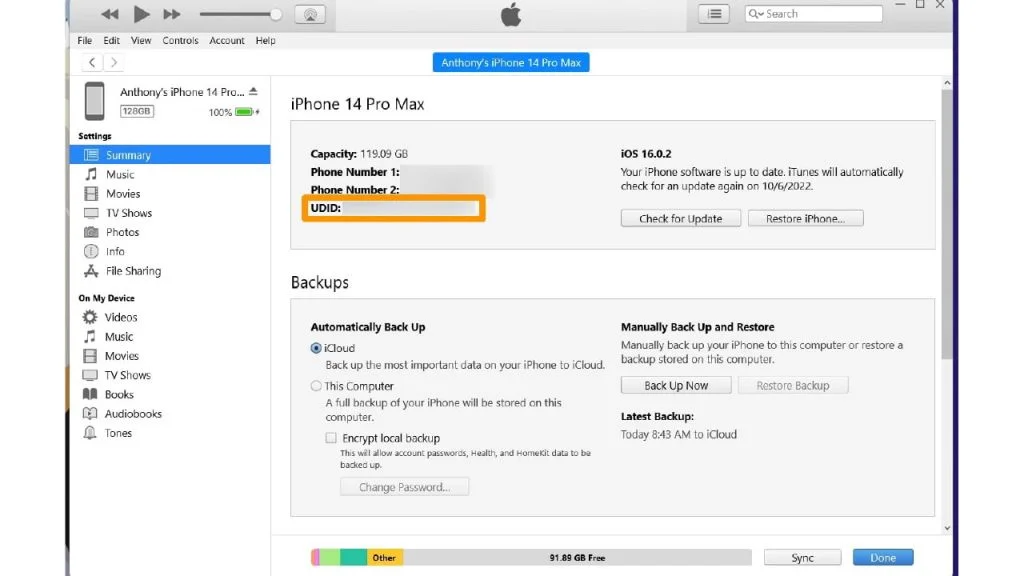The image size is (1024, 576).
Task: Click scrollbar up arrow
Action: click(x=947, y=84)
